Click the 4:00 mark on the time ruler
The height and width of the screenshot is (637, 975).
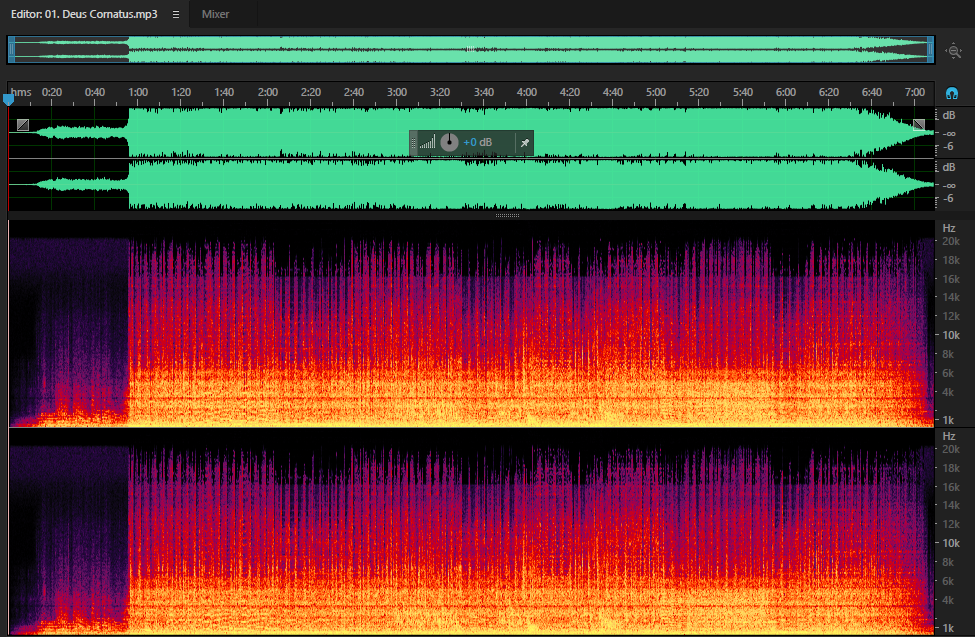(x=527, y=92)
